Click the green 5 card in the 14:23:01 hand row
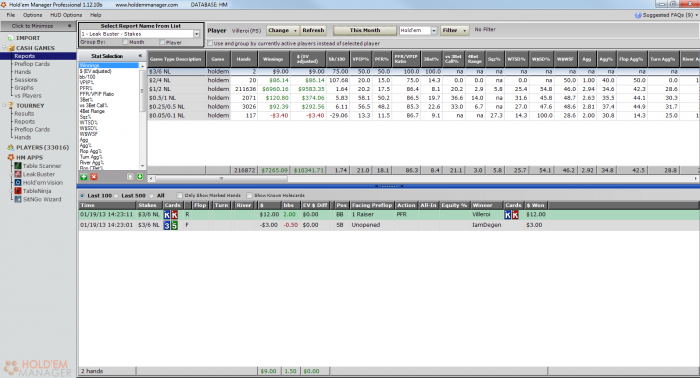 pos(175,225)
